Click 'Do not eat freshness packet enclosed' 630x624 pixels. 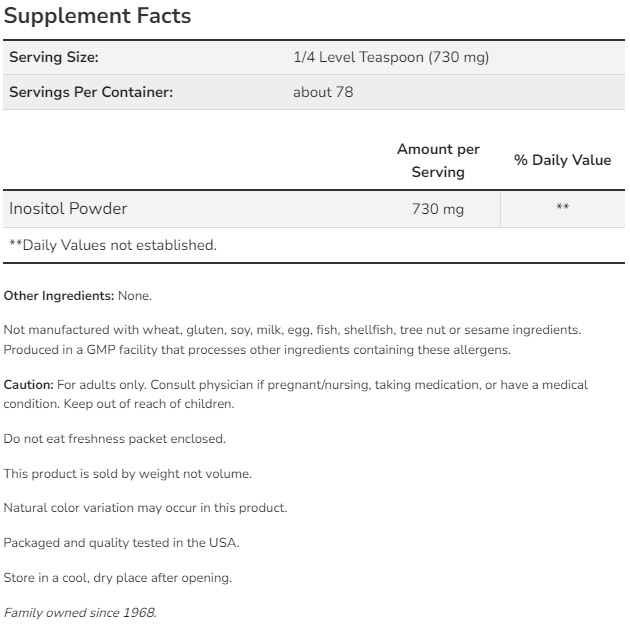point(115,439)
